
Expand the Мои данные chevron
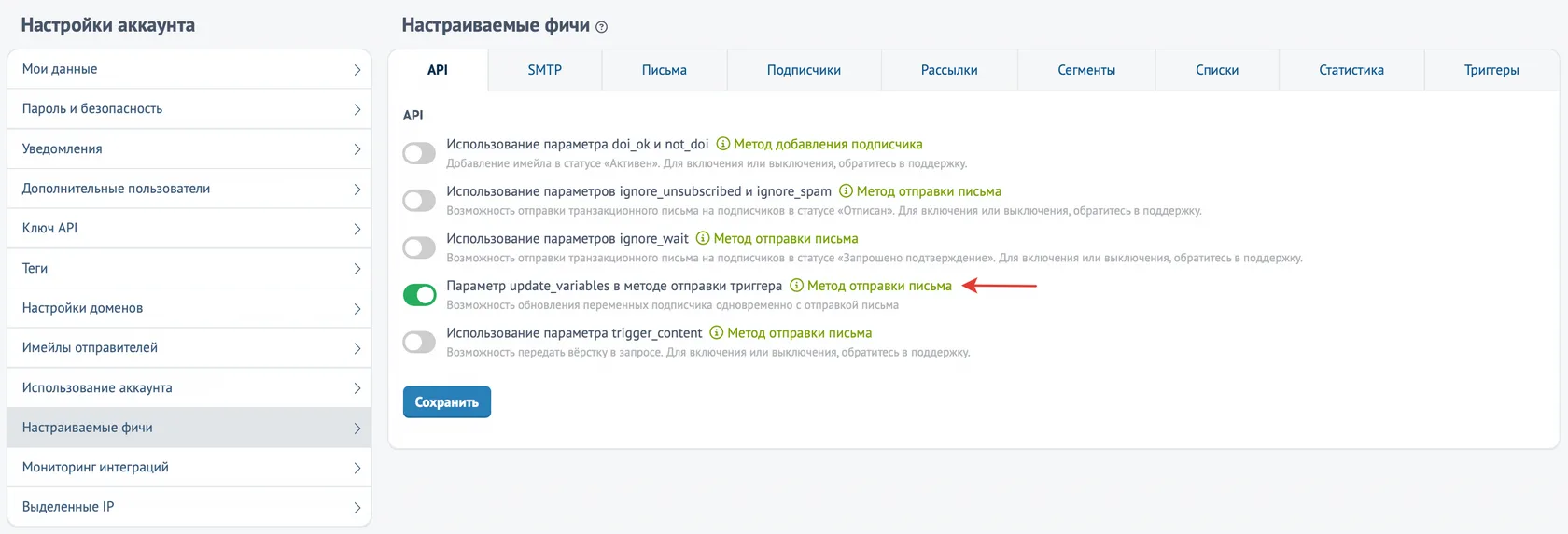pyautogui.click(x=357, y=70)
